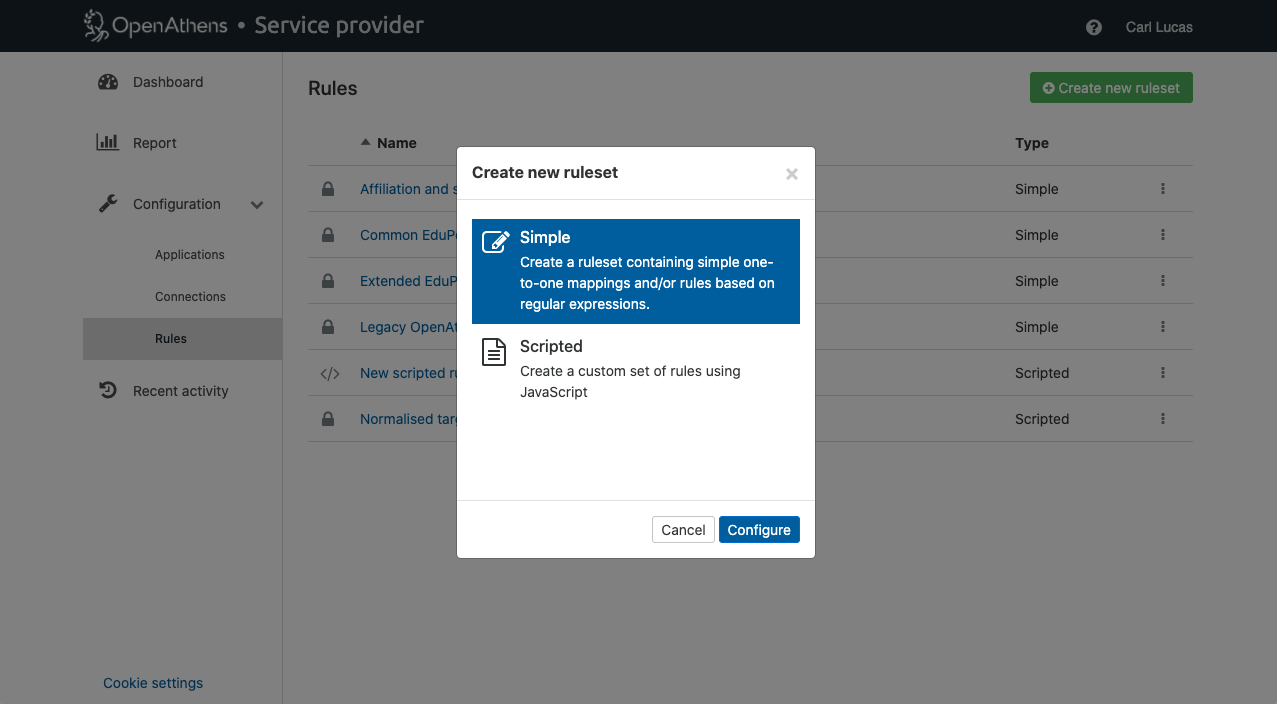Open Applications in the sidebar
The width and height of the screenshot is (1277, 704).
190,255
